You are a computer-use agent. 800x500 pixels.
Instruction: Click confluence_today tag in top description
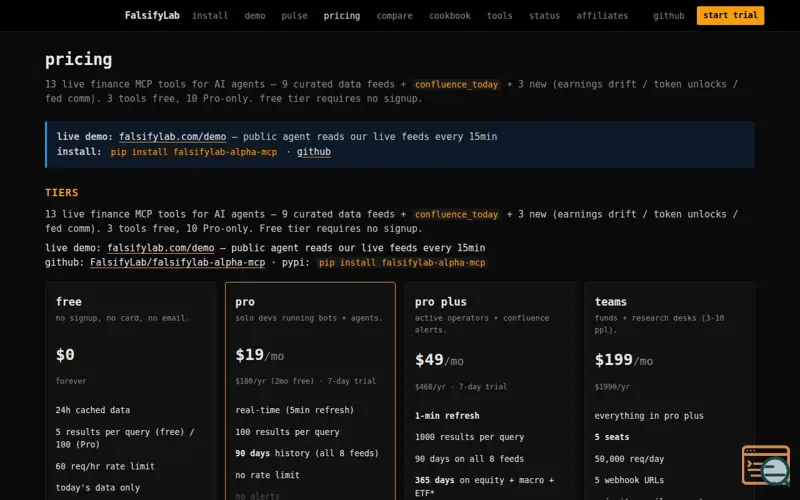(x=456, y=85)
